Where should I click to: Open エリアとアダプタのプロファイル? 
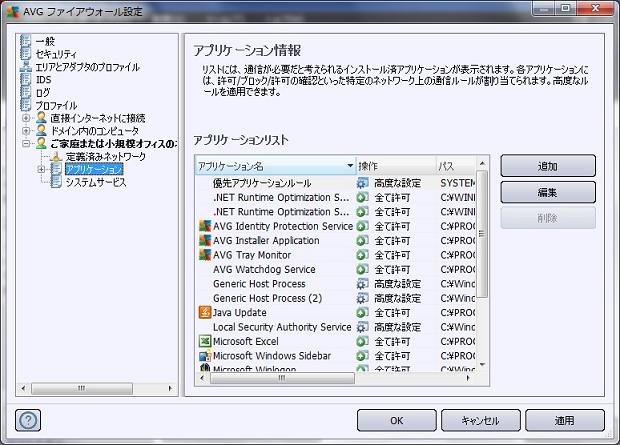point(87,67)
